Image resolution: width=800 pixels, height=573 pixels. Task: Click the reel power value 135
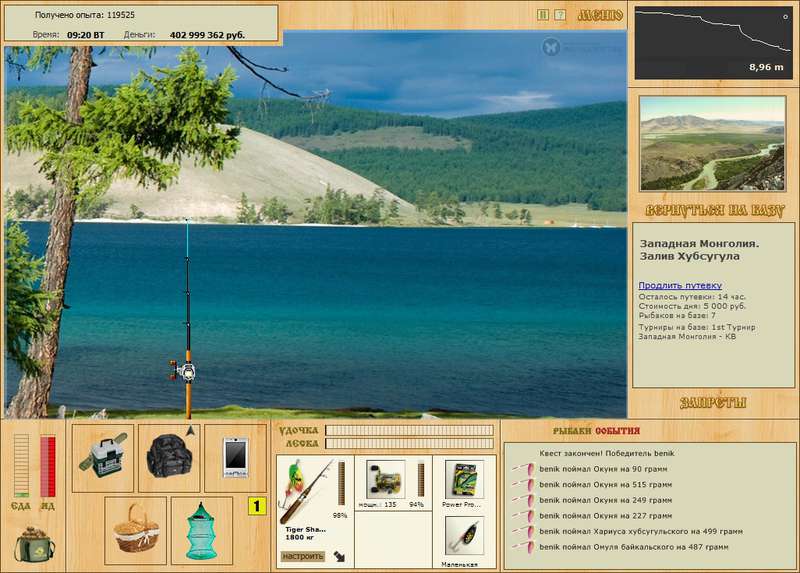coord(390,505)
